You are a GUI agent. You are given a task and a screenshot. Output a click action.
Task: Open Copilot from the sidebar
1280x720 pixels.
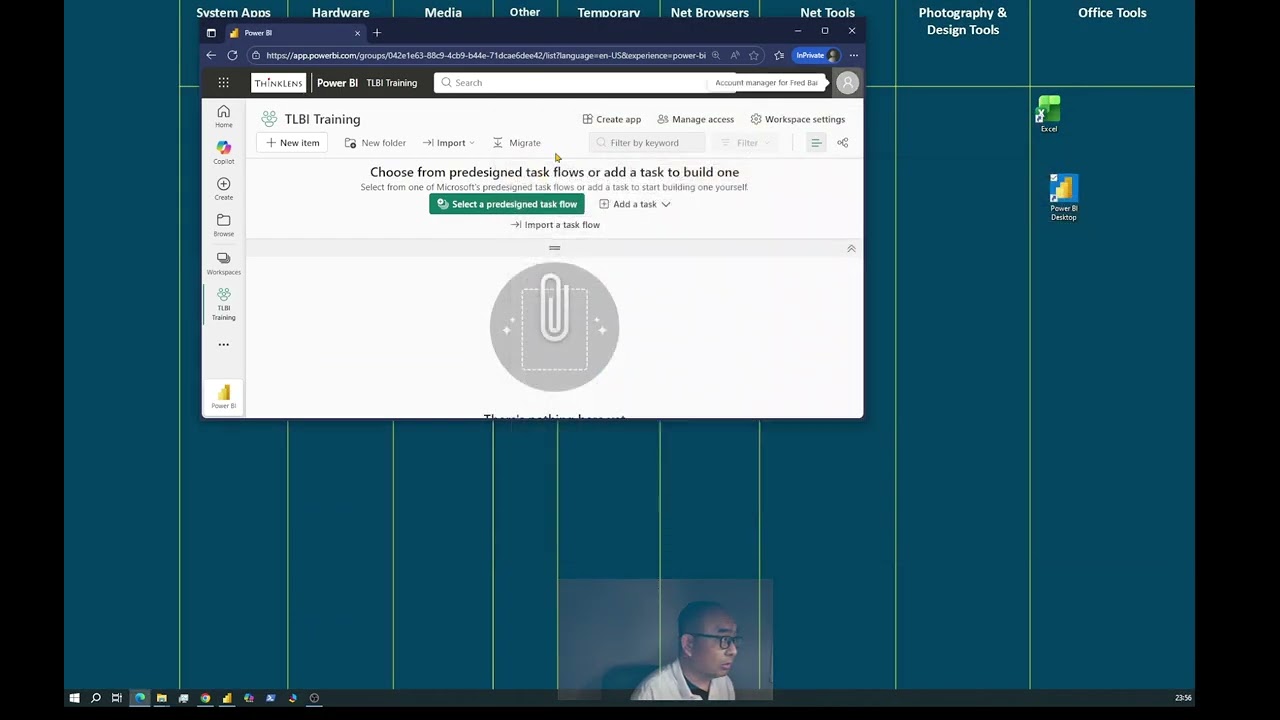223,152
